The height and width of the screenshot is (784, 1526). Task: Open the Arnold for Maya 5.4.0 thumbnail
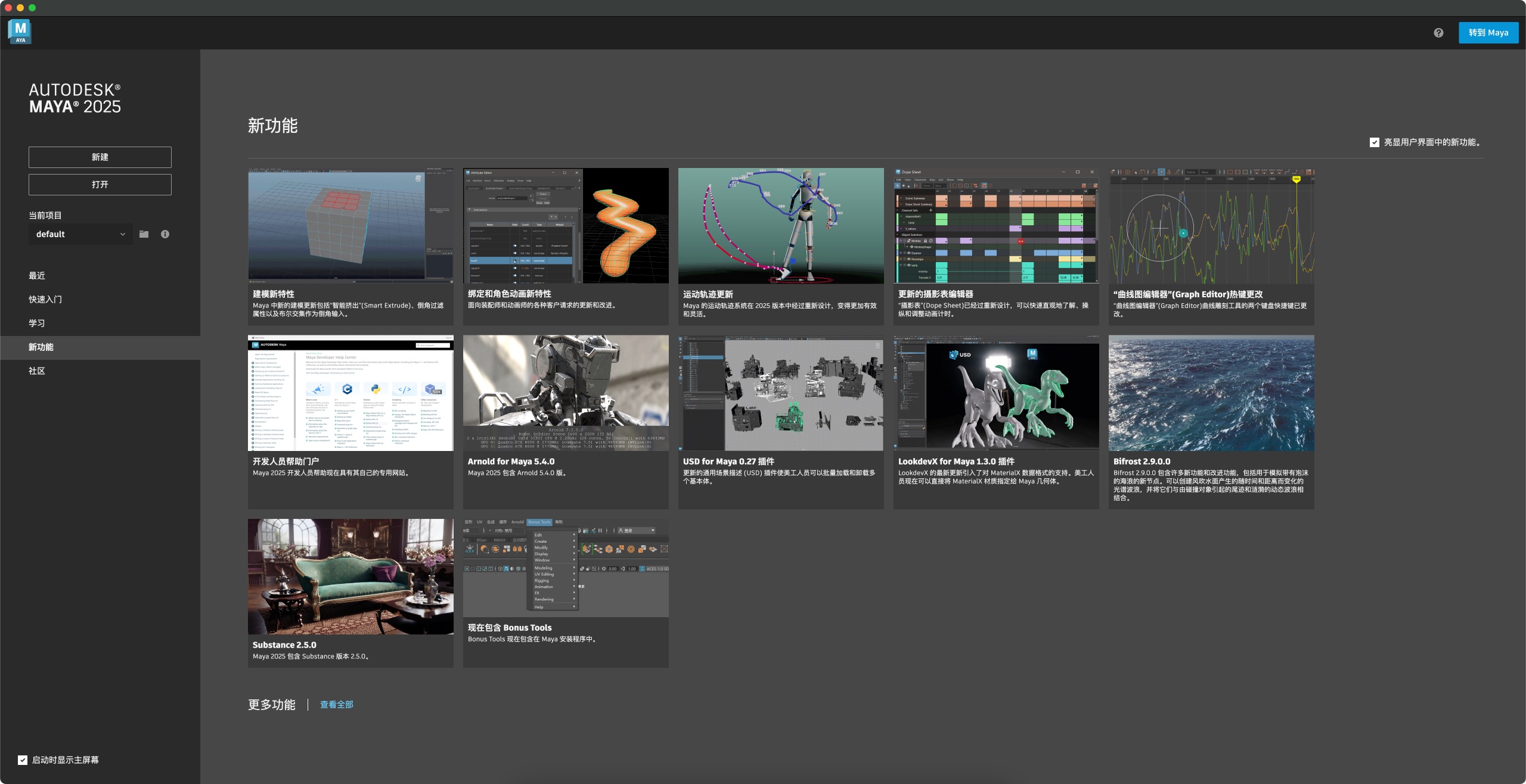click(566, 393)
